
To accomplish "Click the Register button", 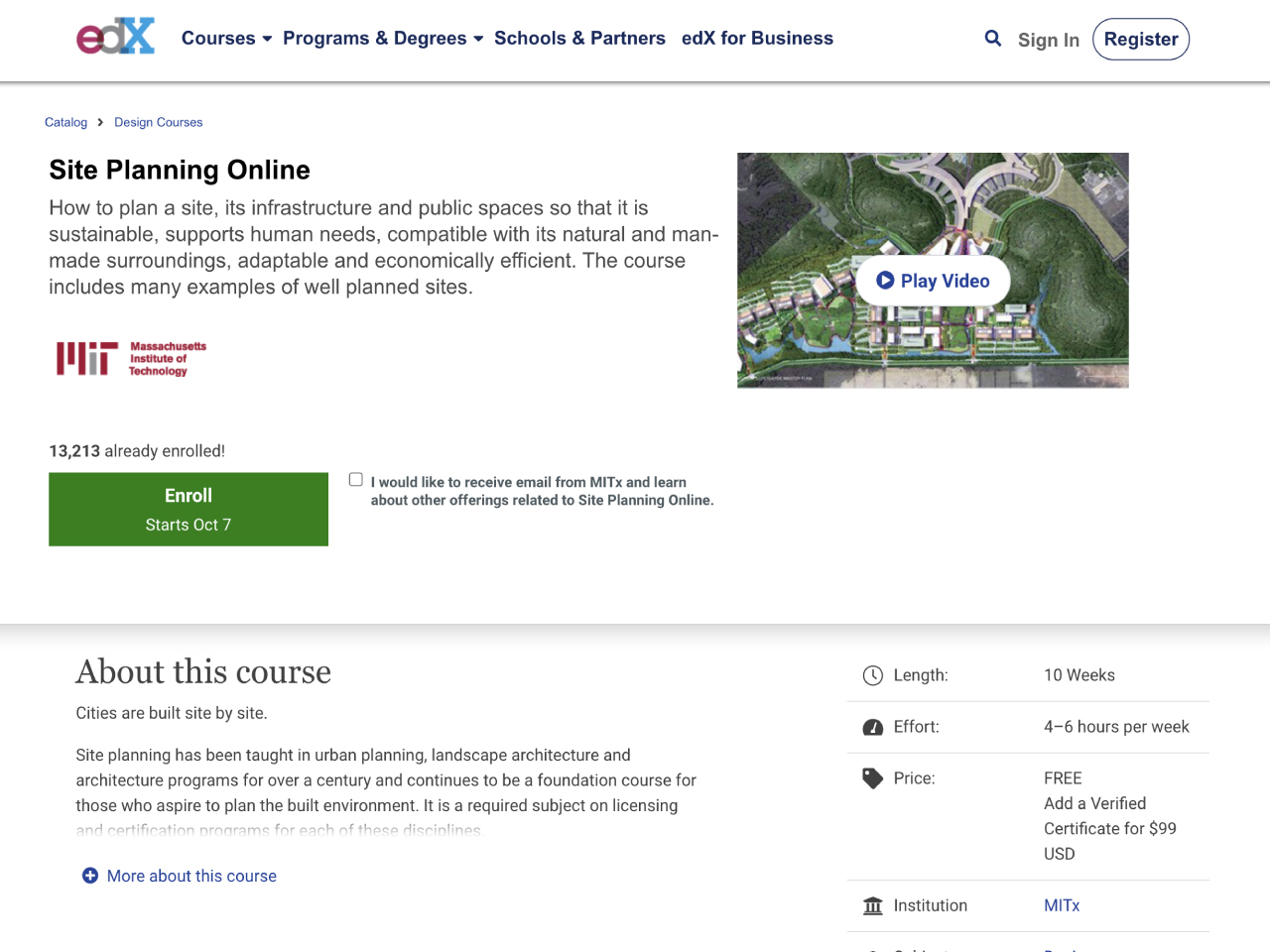I will pyautogui.click(x=1141, y=39).
